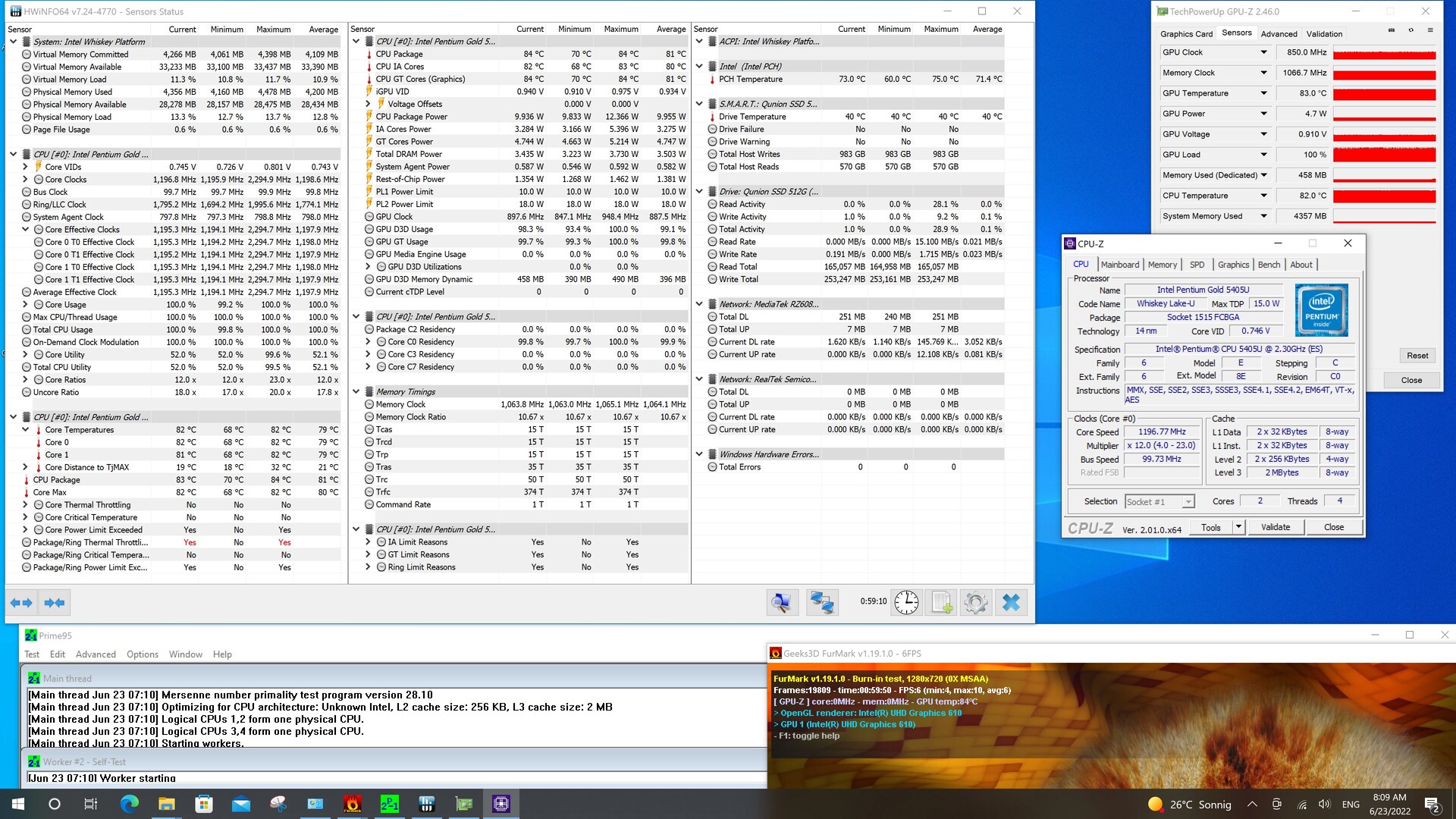Collapse Network: MediaTek RZ608 group
This screenshot has width=1456, height=819.
click(699, 304)
